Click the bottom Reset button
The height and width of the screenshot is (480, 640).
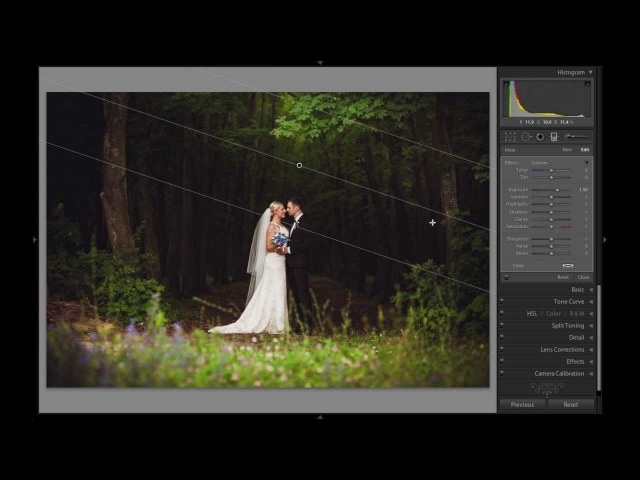coord(571,404)
